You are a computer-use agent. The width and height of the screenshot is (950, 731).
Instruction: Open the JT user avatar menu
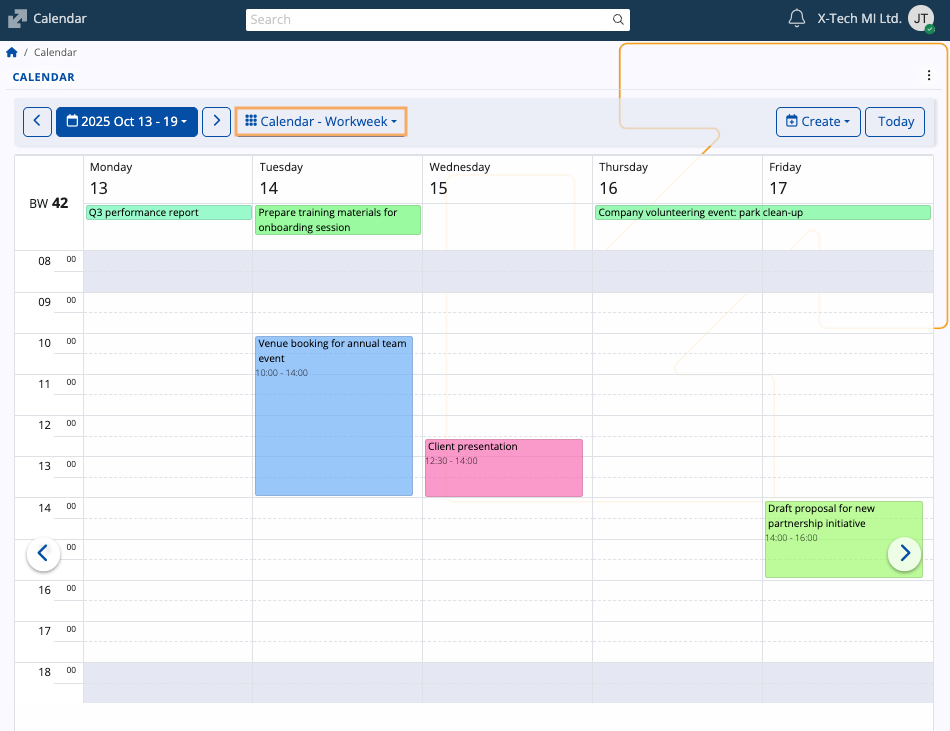click(x=921, y=19)
